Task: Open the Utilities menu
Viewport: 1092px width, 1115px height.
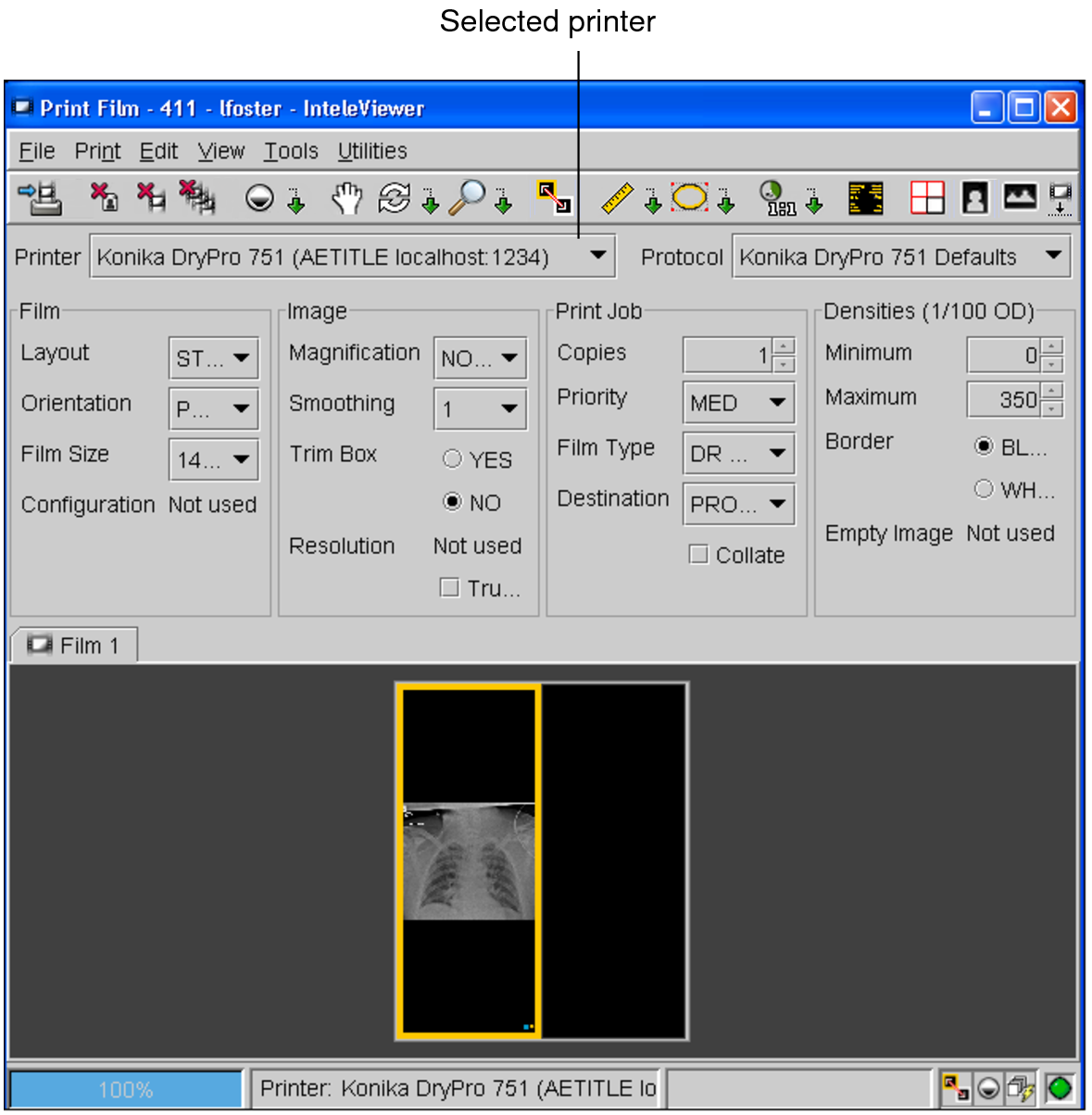Action: tap(371, 151)
